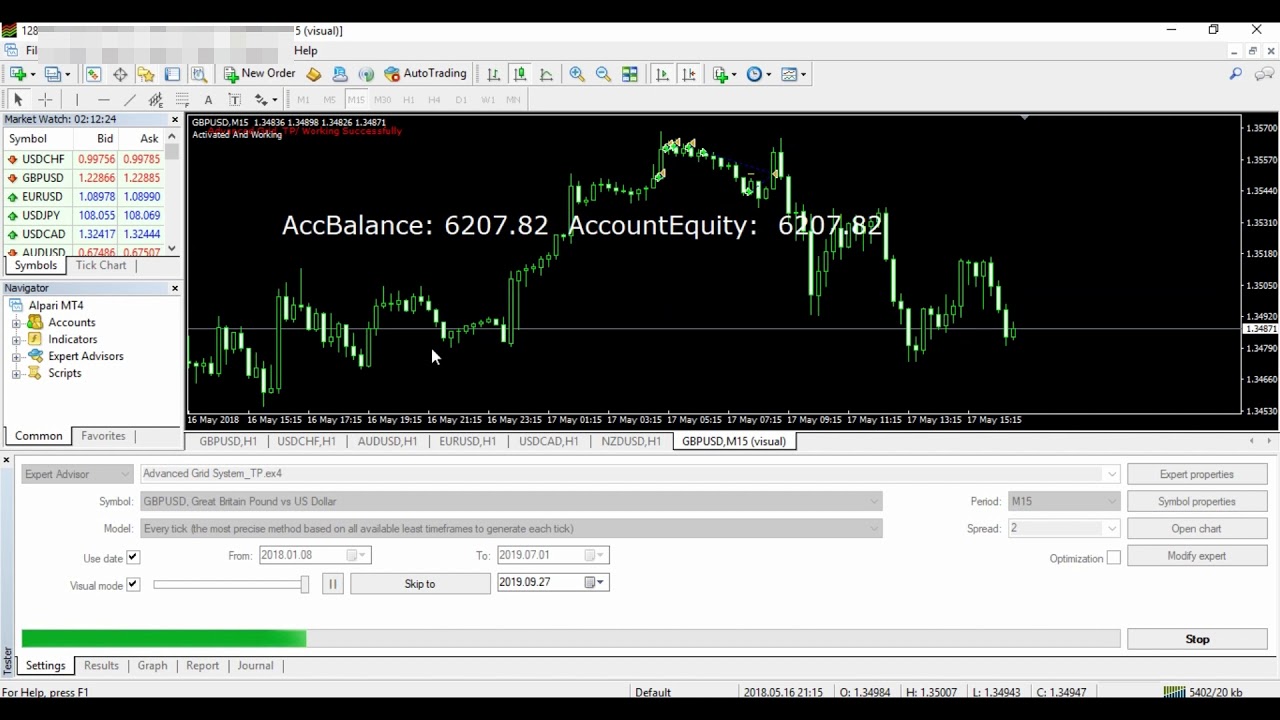Select the Vertical Line drawing tool

tap(77, 99)
